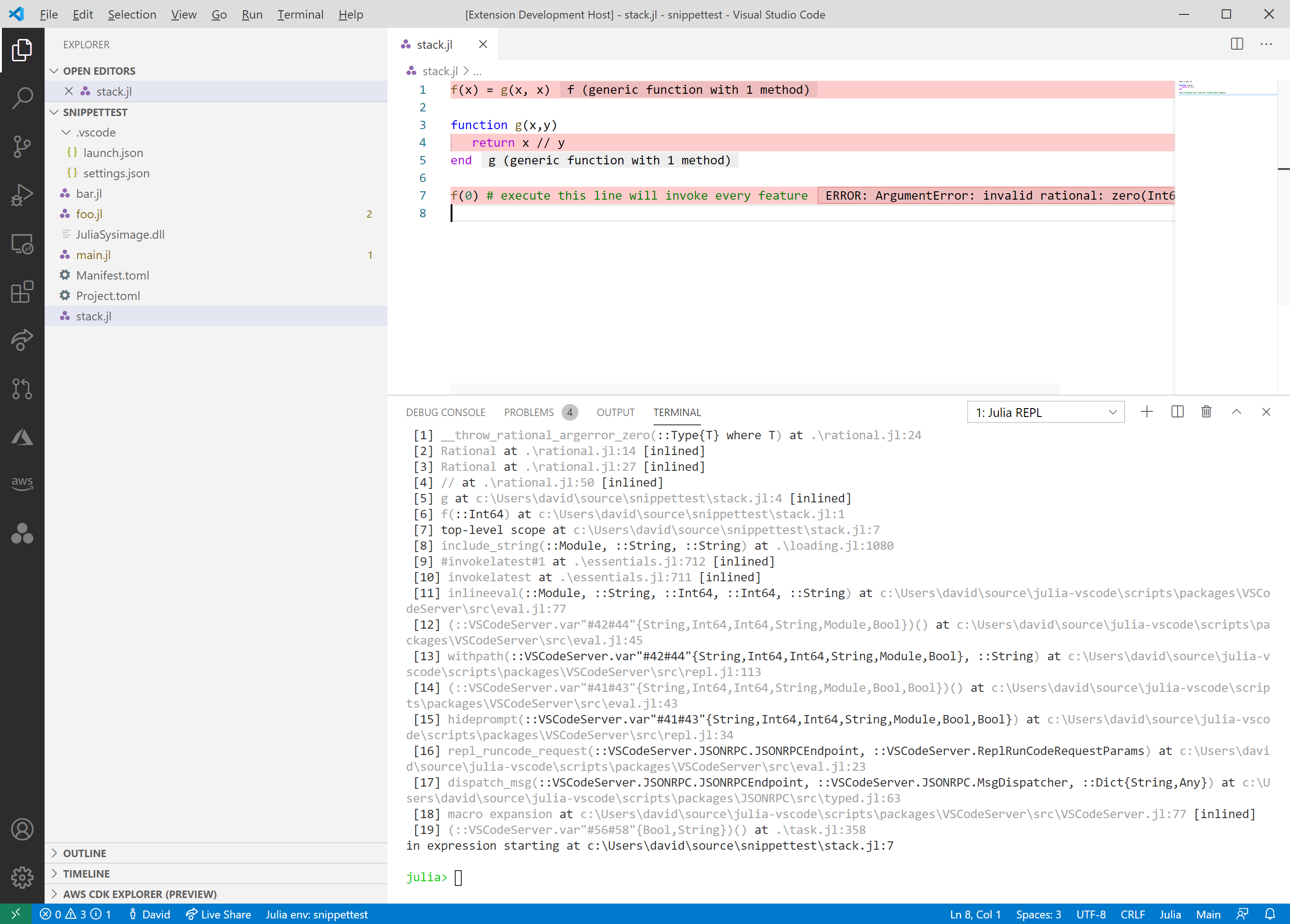The image size is (1290, 924).
Task: Split the terminal pane
Action: 1177,412
